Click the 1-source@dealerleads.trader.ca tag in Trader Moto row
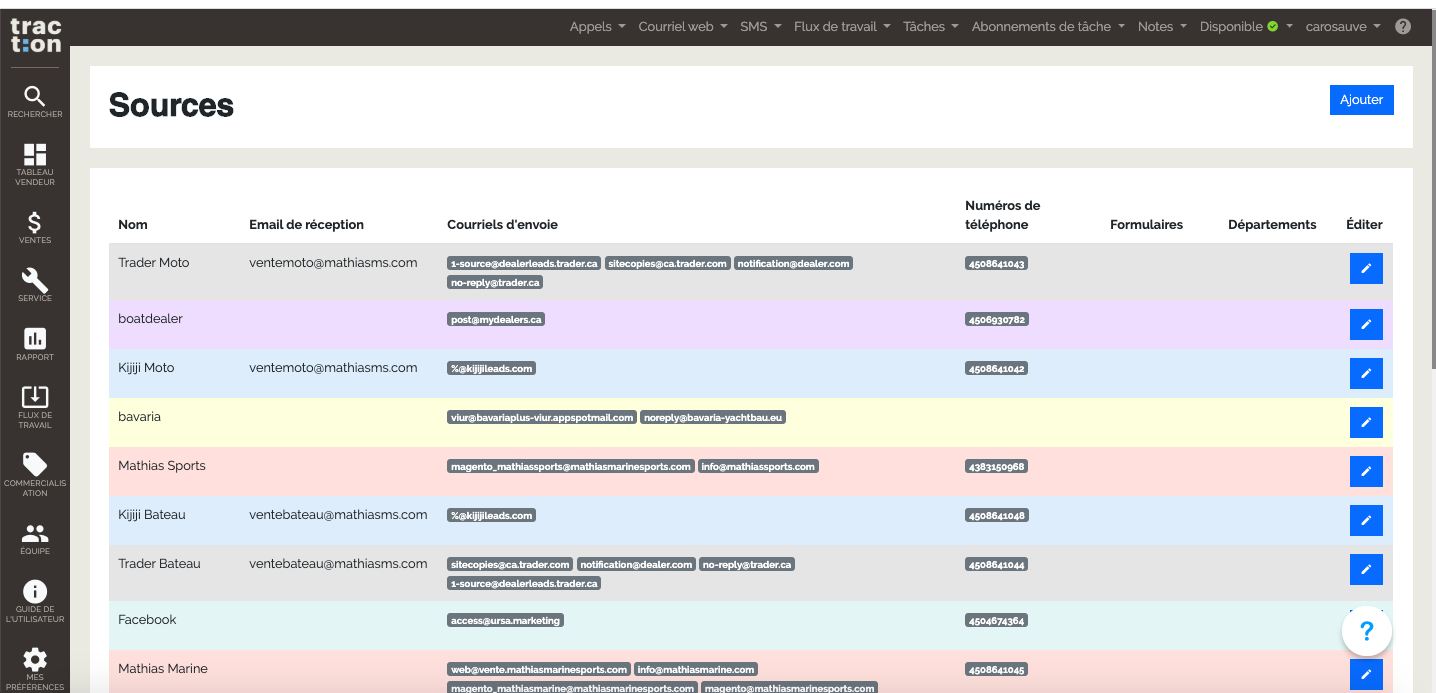 (524, 264)
